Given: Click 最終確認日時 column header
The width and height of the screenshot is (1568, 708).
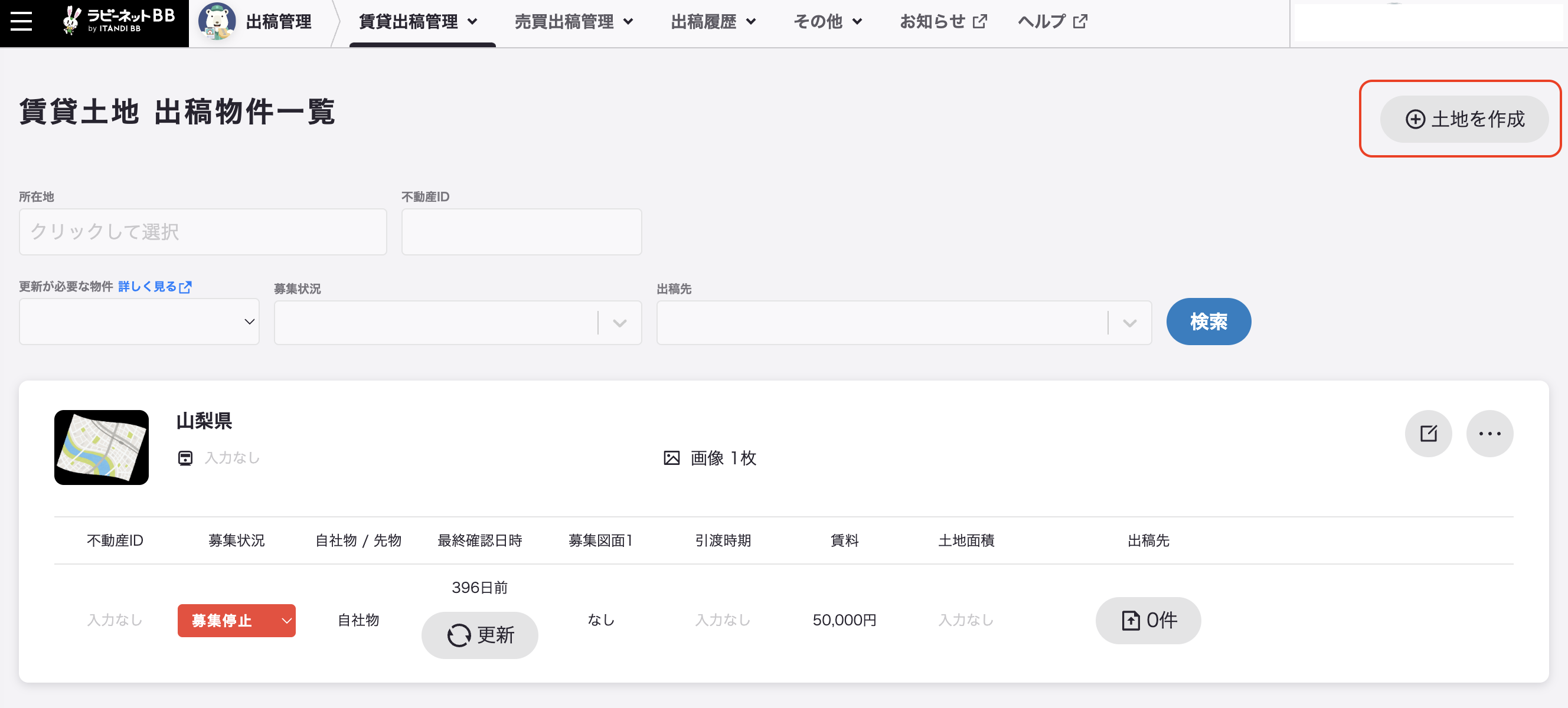Looking at the screenshot, I should tap(479, 540).
